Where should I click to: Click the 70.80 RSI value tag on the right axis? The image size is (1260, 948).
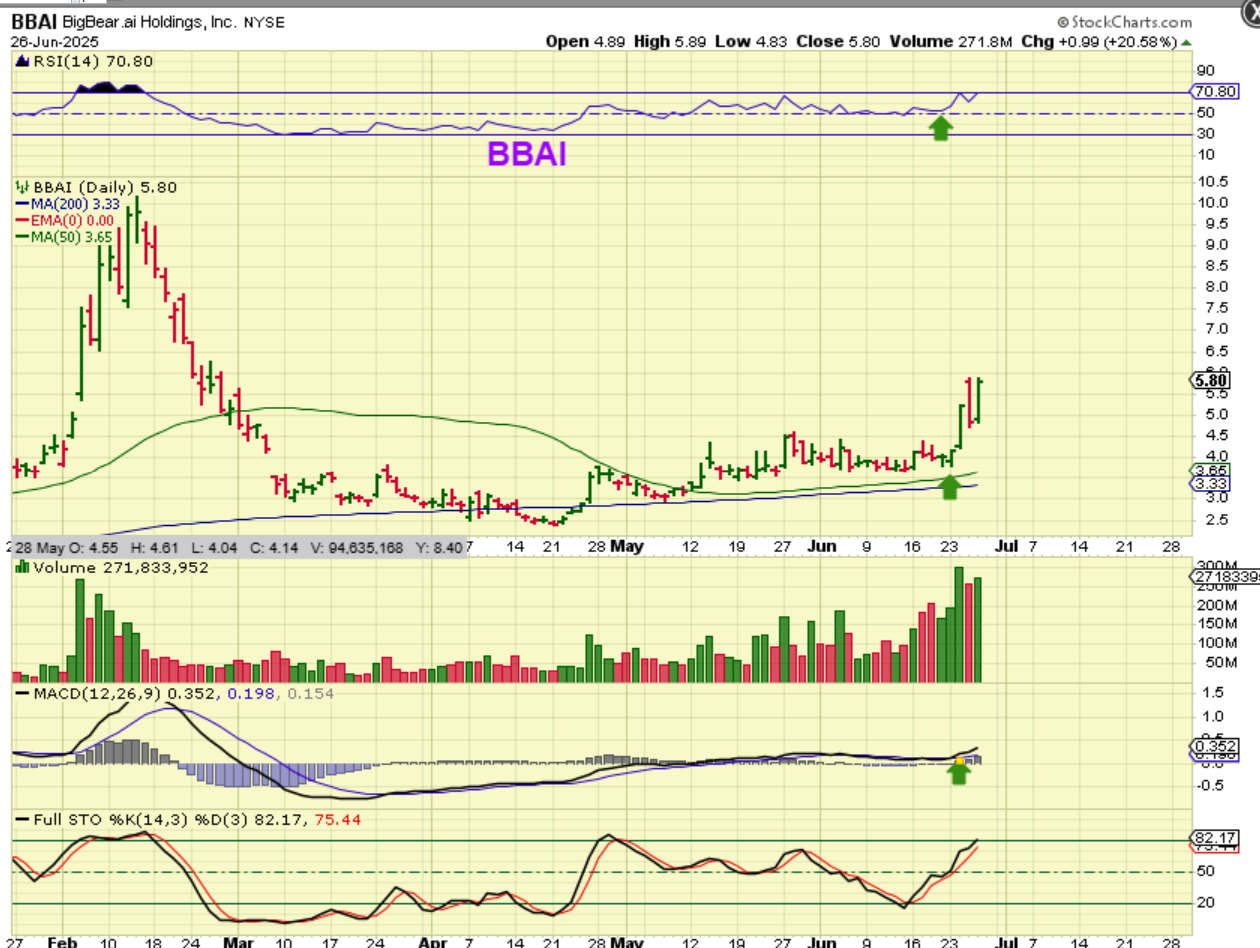point(1215,91)
